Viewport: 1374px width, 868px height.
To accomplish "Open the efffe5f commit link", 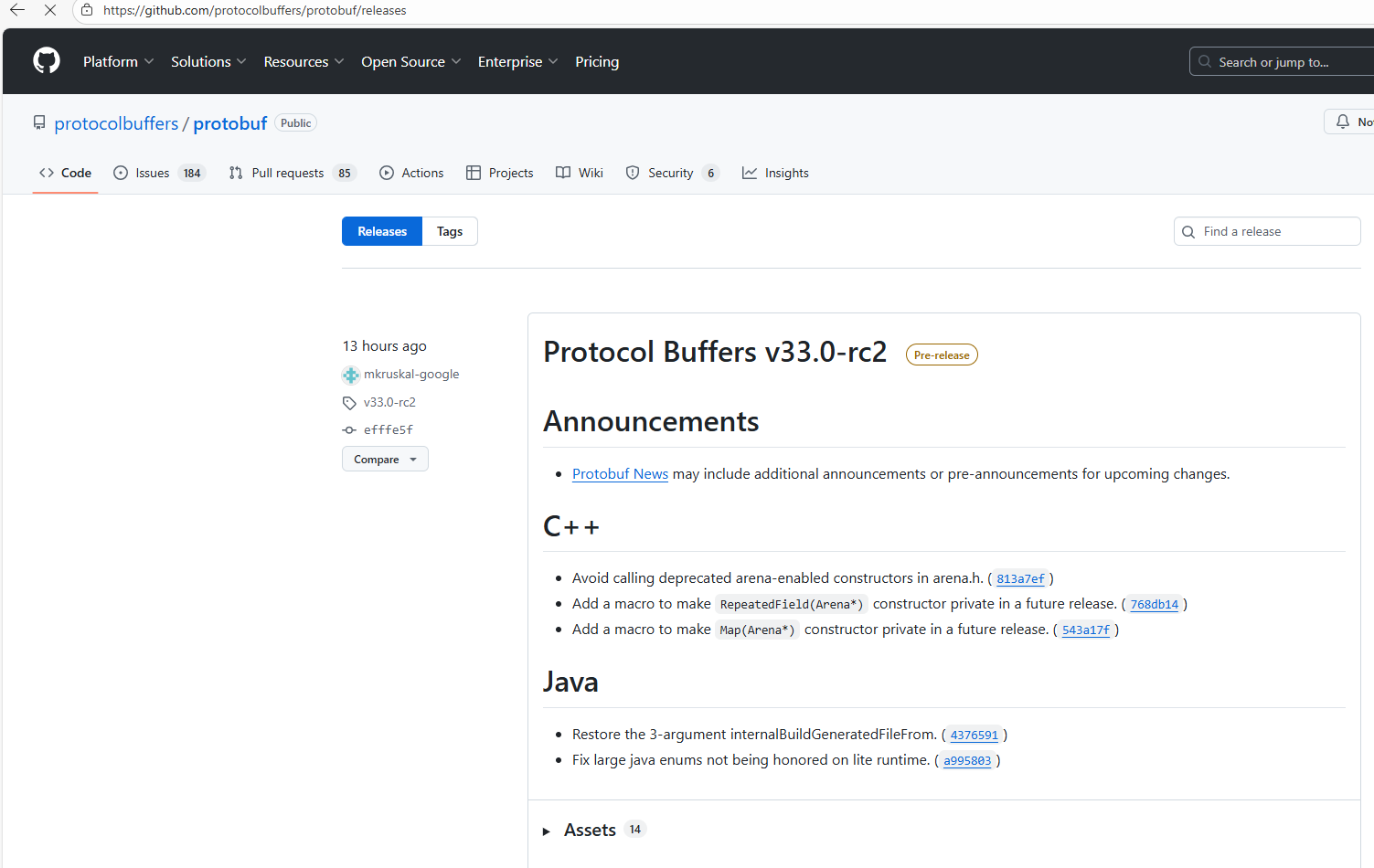I will coord(389,430).
